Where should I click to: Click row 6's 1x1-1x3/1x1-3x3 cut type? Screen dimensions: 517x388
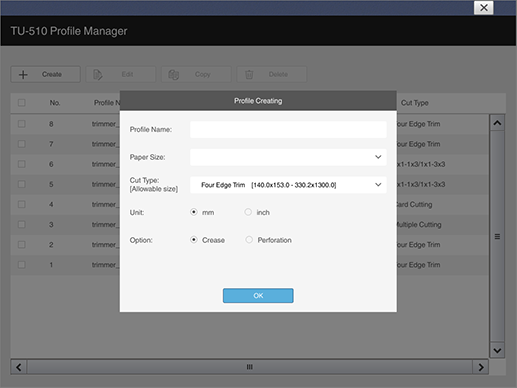pos(421,164)
